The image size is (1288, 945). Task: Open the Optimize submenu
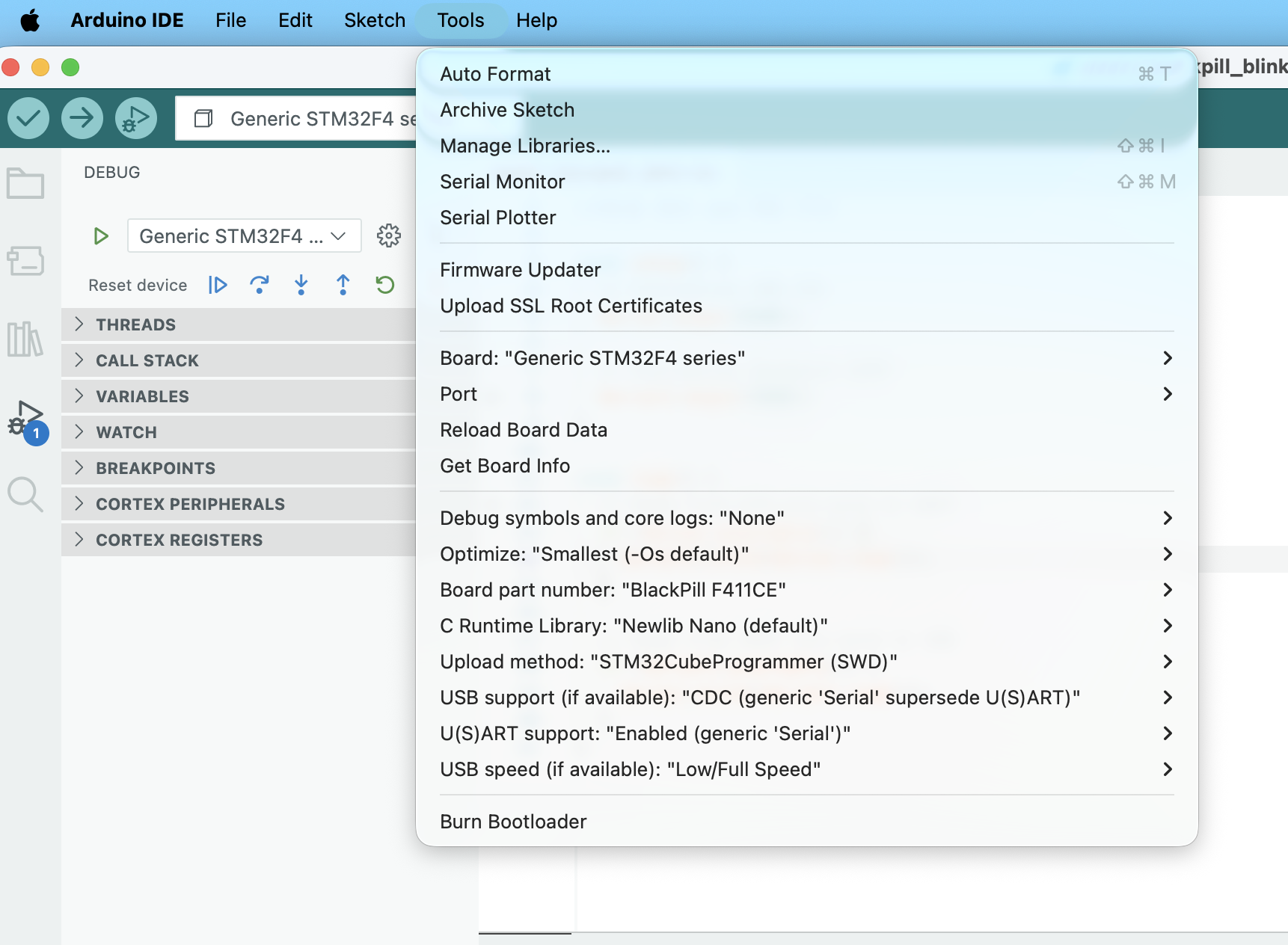click(x=807, y=554)
